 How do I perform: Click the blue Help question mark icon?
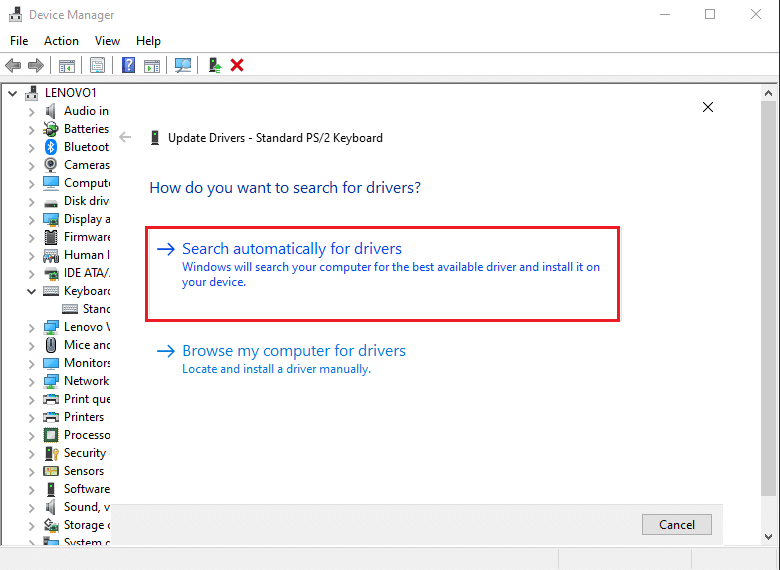point(128,65)
